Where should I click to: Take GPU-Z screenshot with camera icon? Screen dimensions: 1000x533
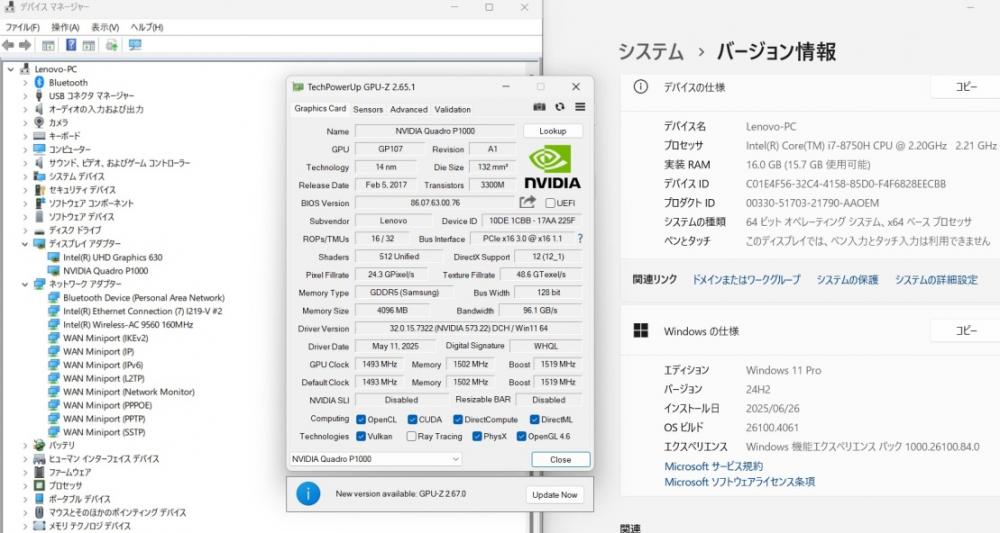pyautogui.click(x=539, y=107)
